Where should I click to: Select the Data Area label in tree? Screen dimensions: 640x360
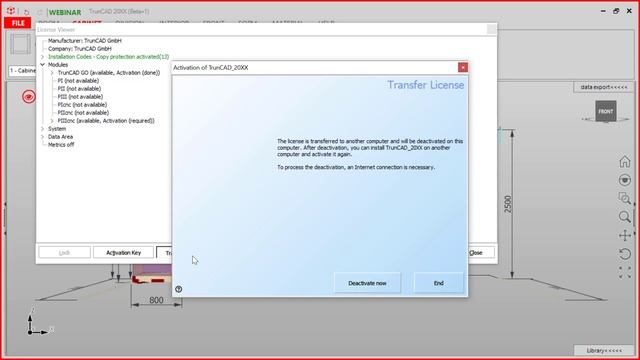pyautogui.click(x=60, y=137)
